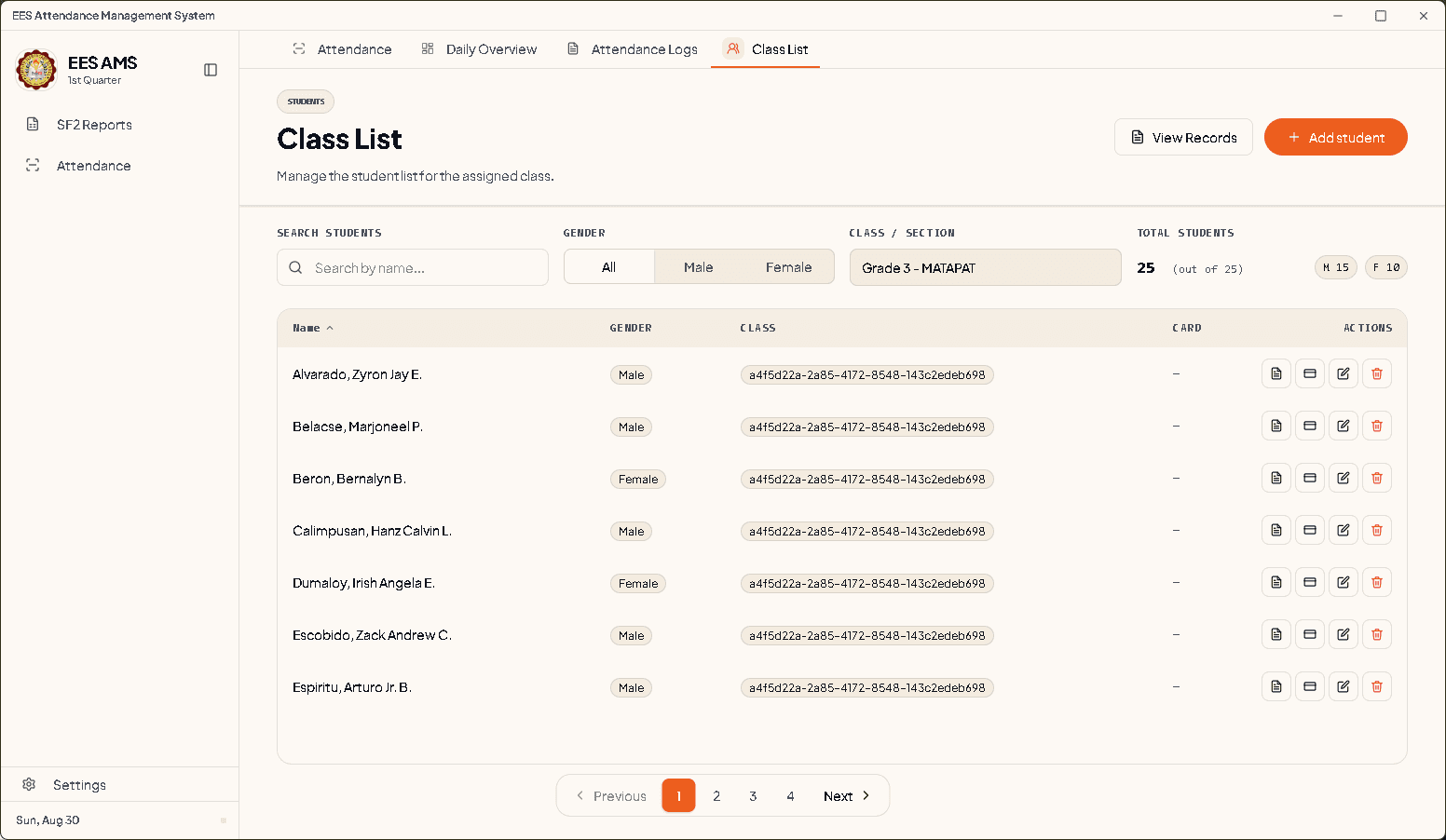The width and height of the screenshot is (1446, 840).
Task: Filter gender by All
Action: [x=609, y=267]
